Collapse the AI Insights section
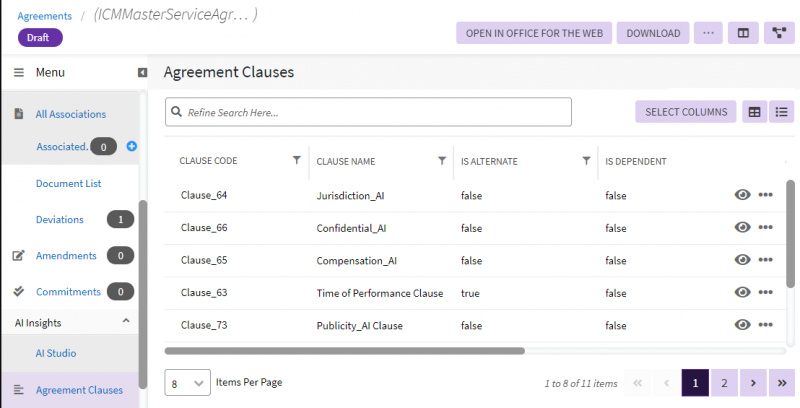Screen dimensions: 800x408 pyautogui.click(x=126, y=321)
